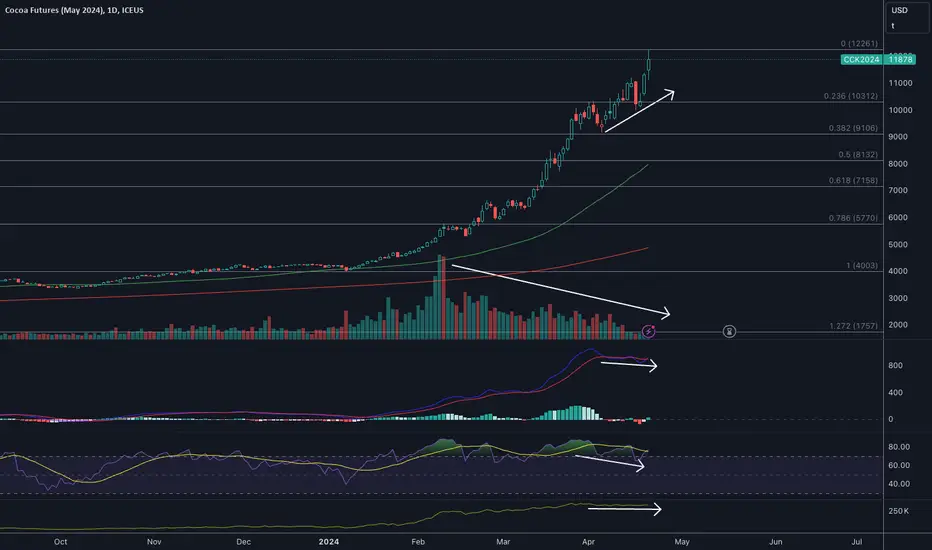
Task: Click the Jul label on the time axis
Action: [x=857, y=542]
